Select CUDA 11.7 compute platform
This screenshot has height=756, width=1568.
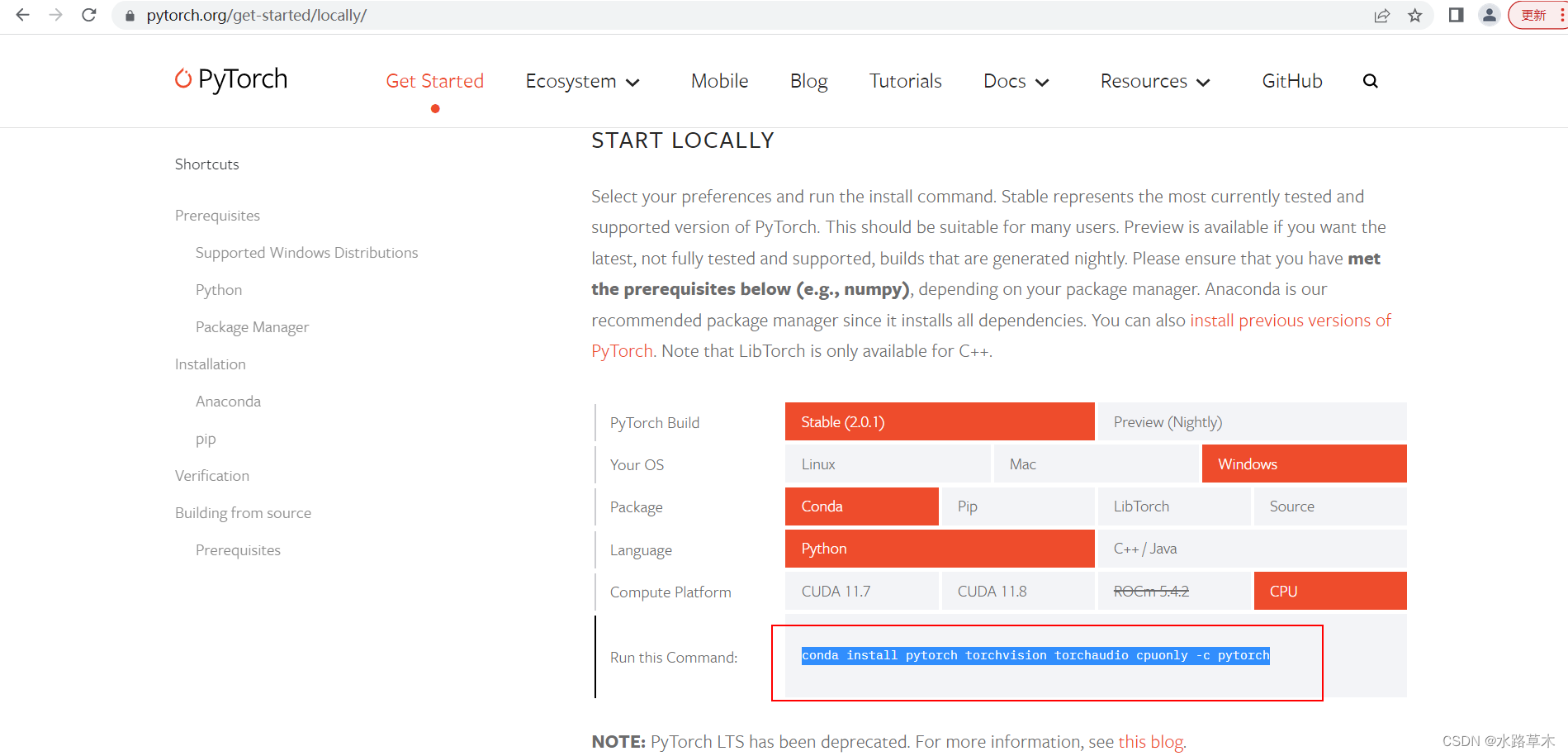pyautogui.click(x=862, y=591)
